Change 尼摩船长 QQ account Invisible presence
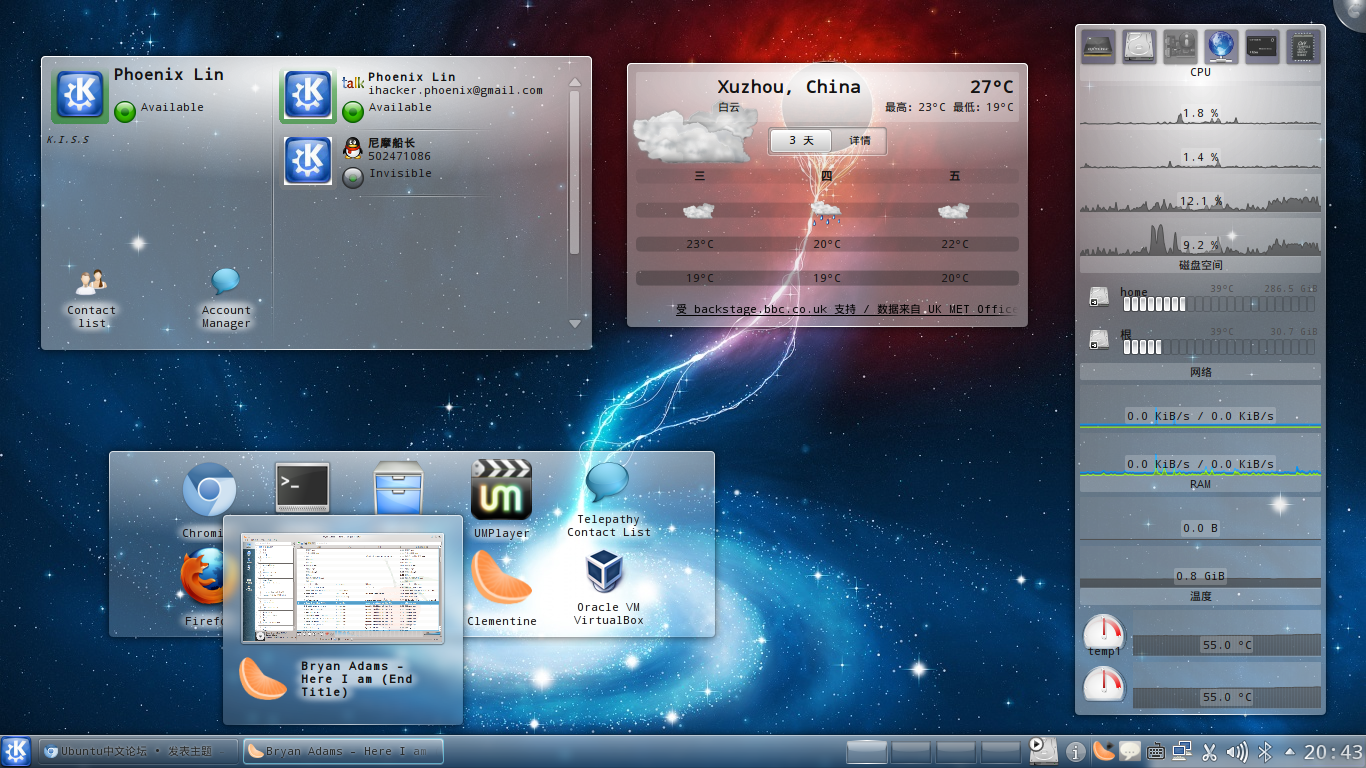 click(x=353, y=178)
